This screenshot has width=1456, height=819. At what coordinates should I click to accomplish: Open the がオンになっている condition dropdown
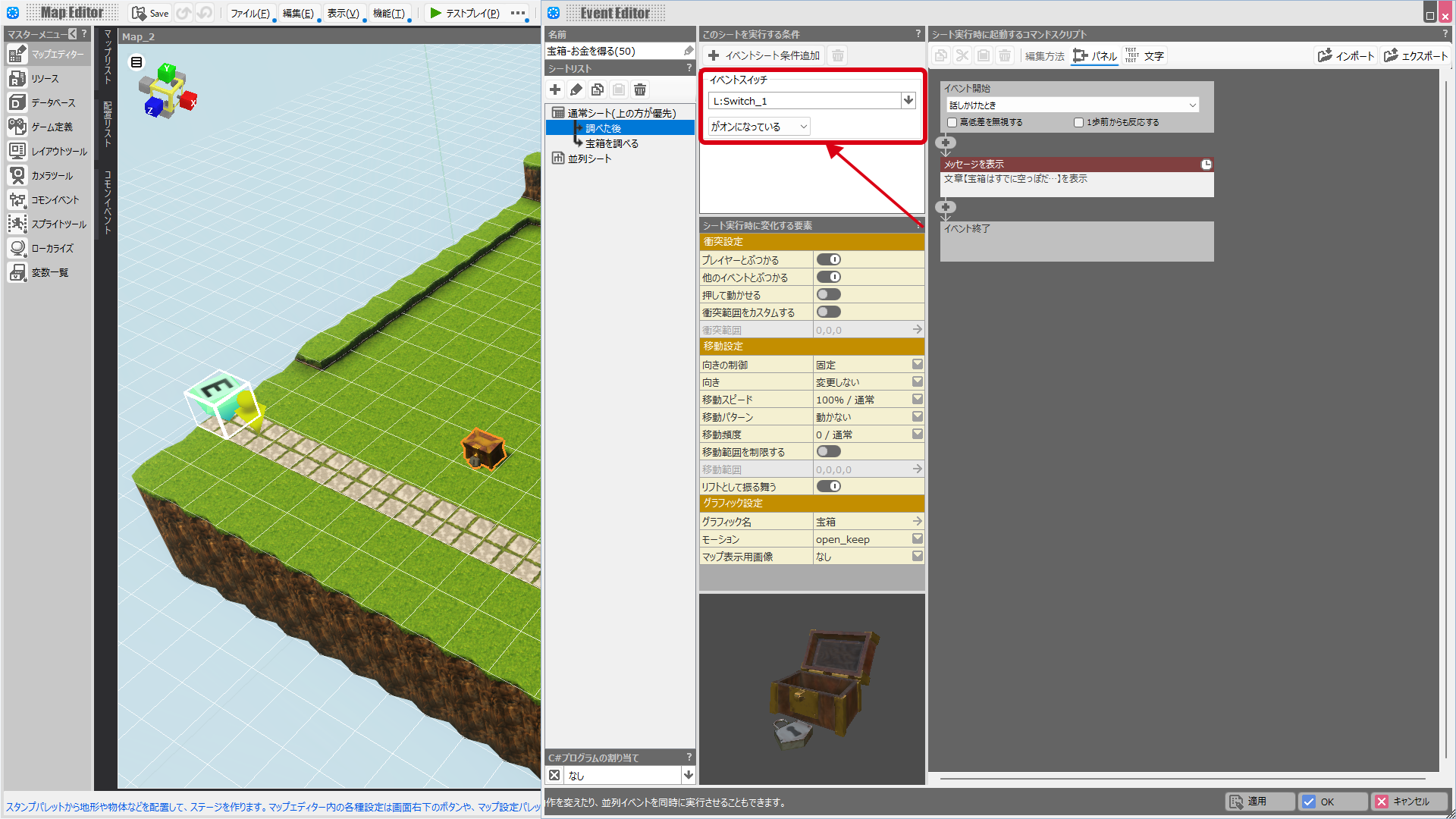point(759,127)
